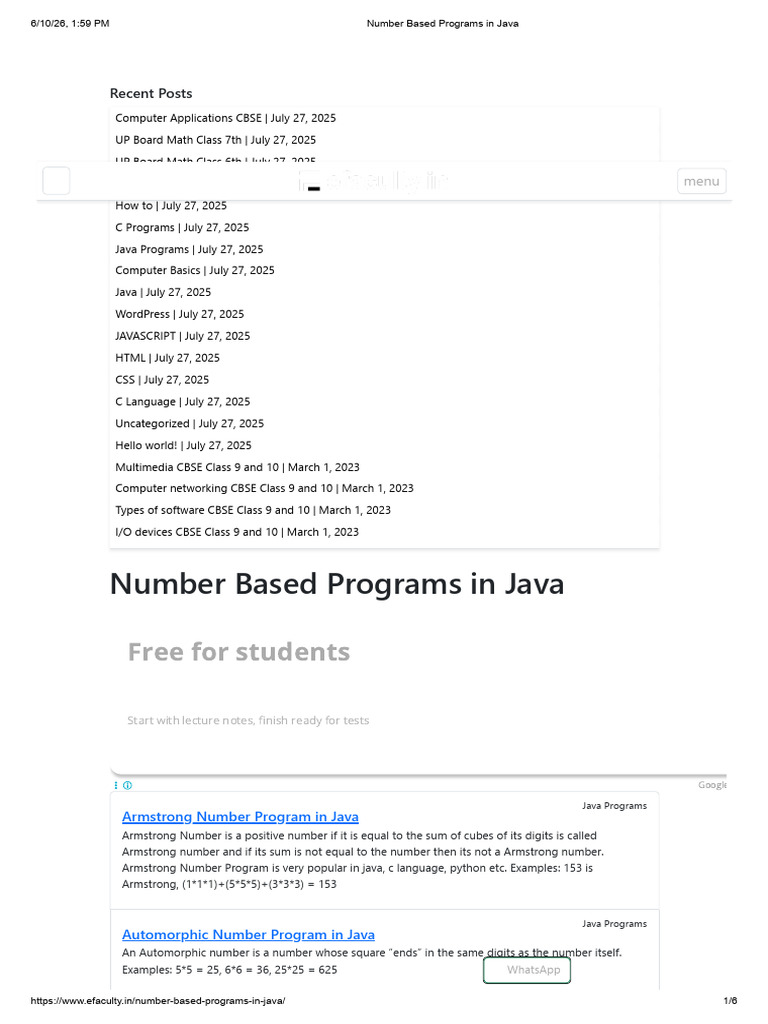Screen dimensions: 768x1024
Task: Select the Java Programs recent post
Action: [152, 249]
